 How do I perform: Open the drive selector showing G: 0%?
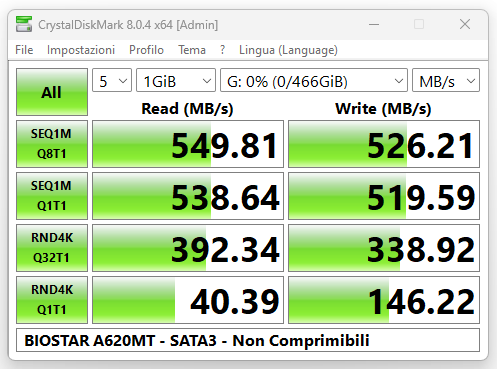pos(314,80)
